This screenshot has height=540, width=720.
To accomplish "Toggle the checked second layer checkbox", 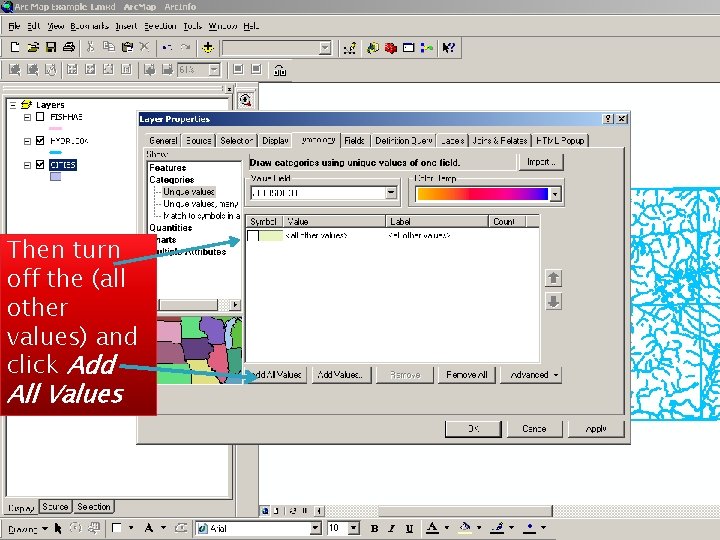I will coord(40,141).
